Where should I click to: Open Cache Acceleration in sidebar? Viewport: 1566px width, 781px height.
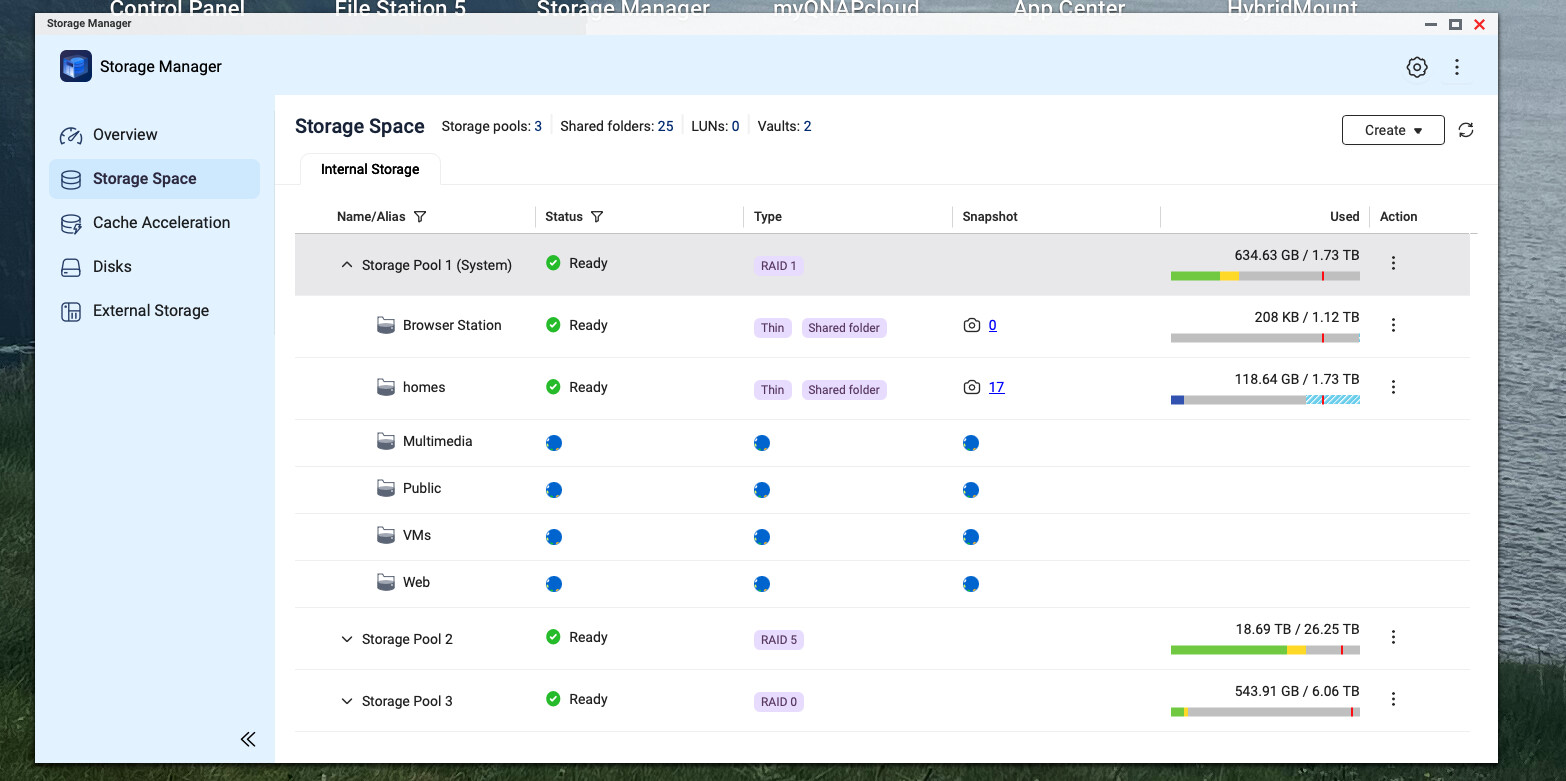161,223
